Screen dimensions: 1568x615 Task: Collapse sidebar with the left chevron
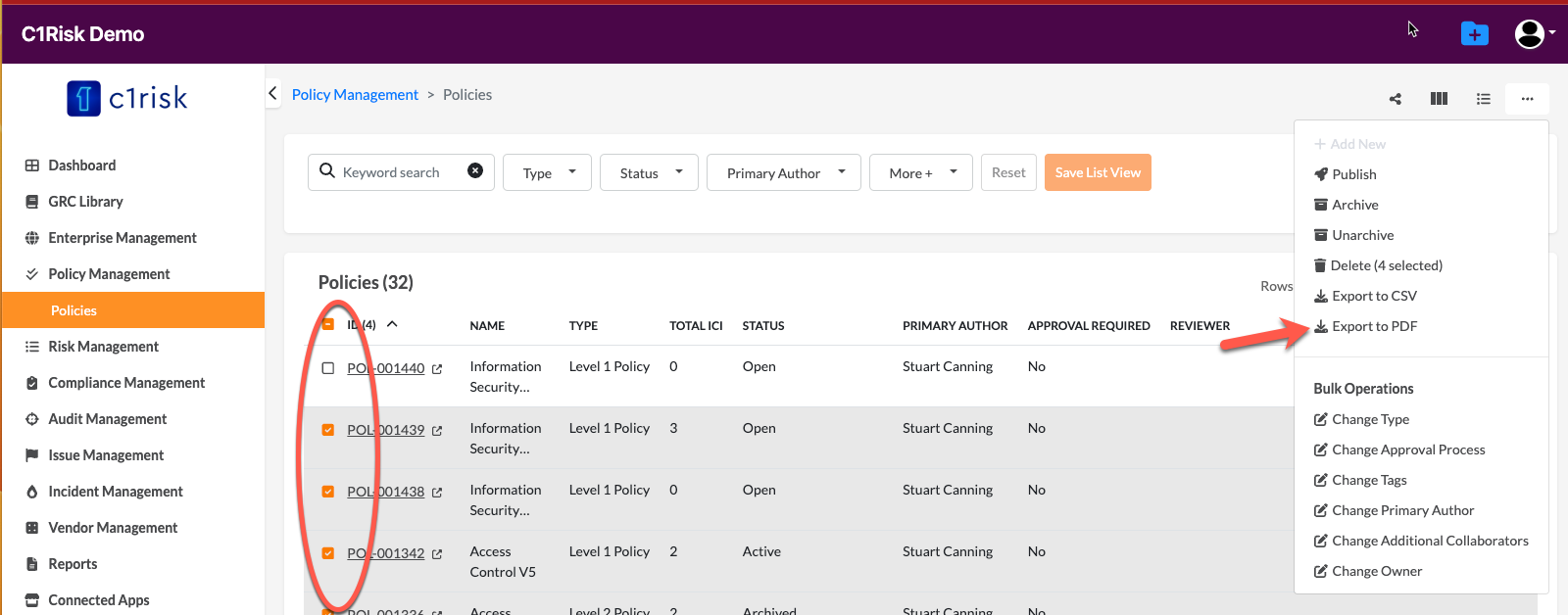(272, 94)
